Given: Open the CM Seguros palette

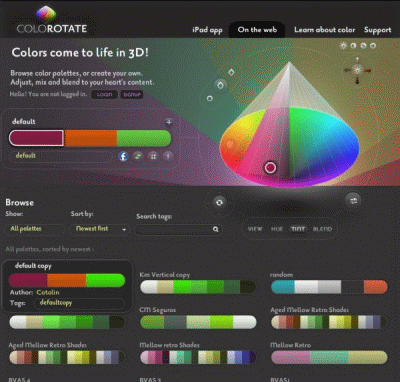Looking at the screenshot, I should (198, 322).
